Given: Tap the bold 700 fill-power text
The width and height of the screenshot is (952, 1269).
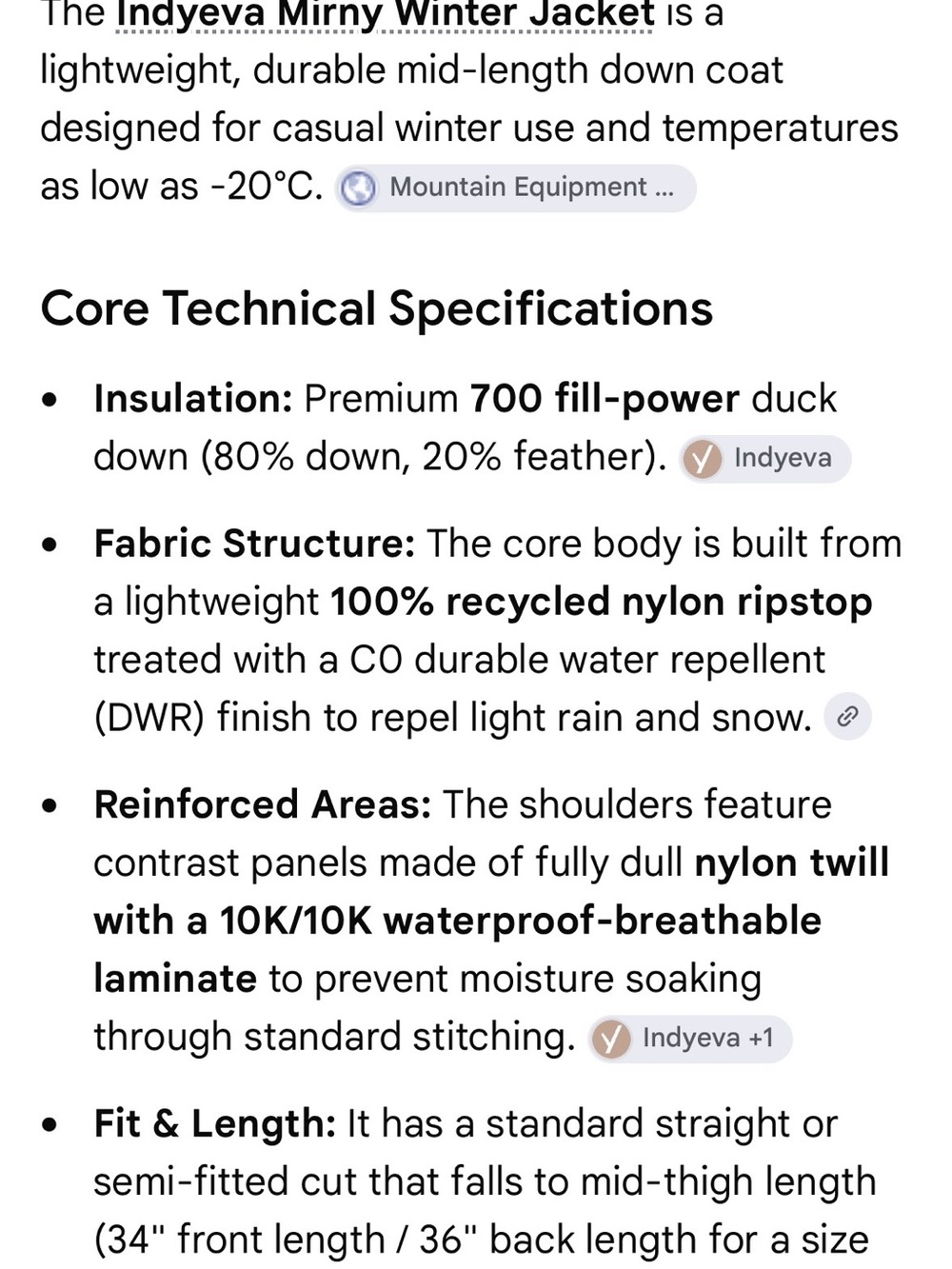Looking at the screenshot, I should [x=605, y=399].
